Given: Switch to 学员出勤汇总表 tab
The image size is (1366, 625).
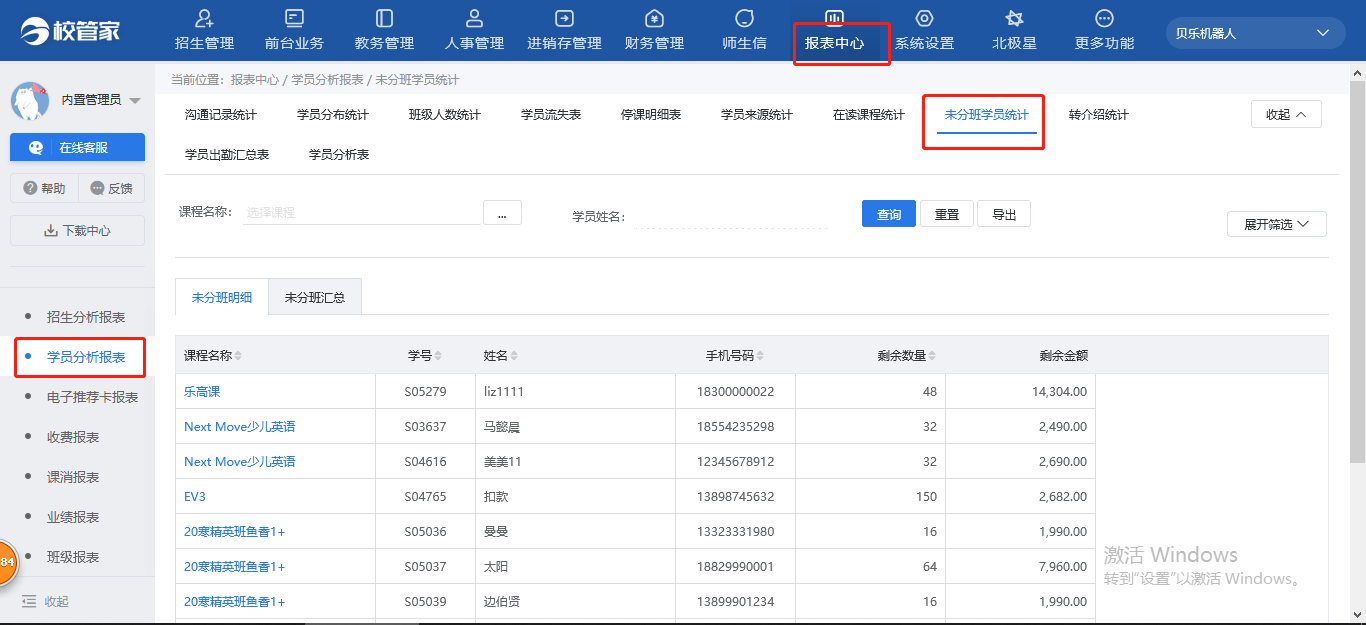Looking at the screenshot, I should tap(227, 155).
